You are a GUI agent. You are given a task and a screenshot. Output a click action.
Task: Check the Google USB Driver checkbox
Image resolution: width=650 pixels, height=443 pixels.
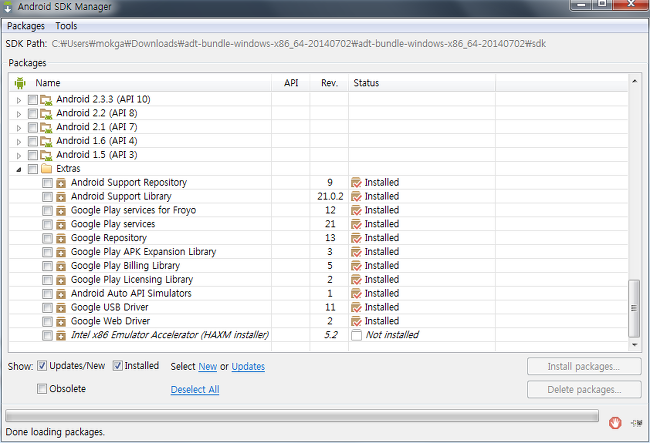click(47, 307)
